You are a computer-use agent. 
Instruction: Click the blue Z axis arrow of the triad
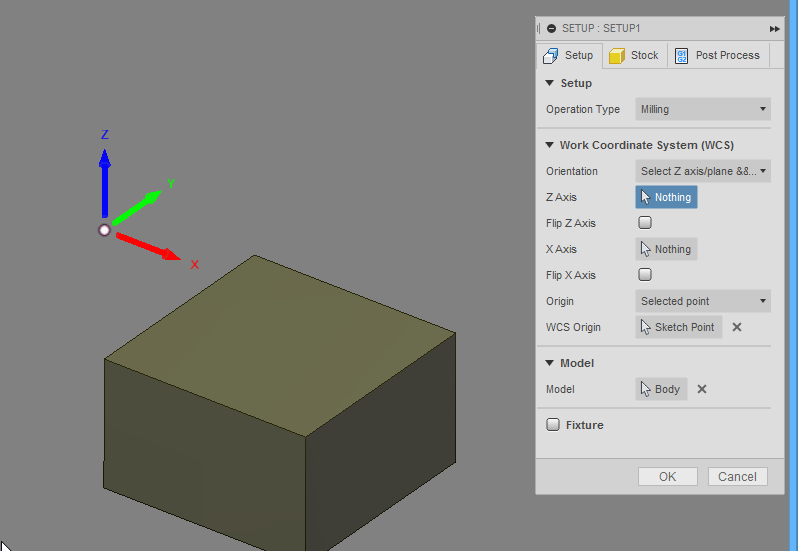pos(105,183)
